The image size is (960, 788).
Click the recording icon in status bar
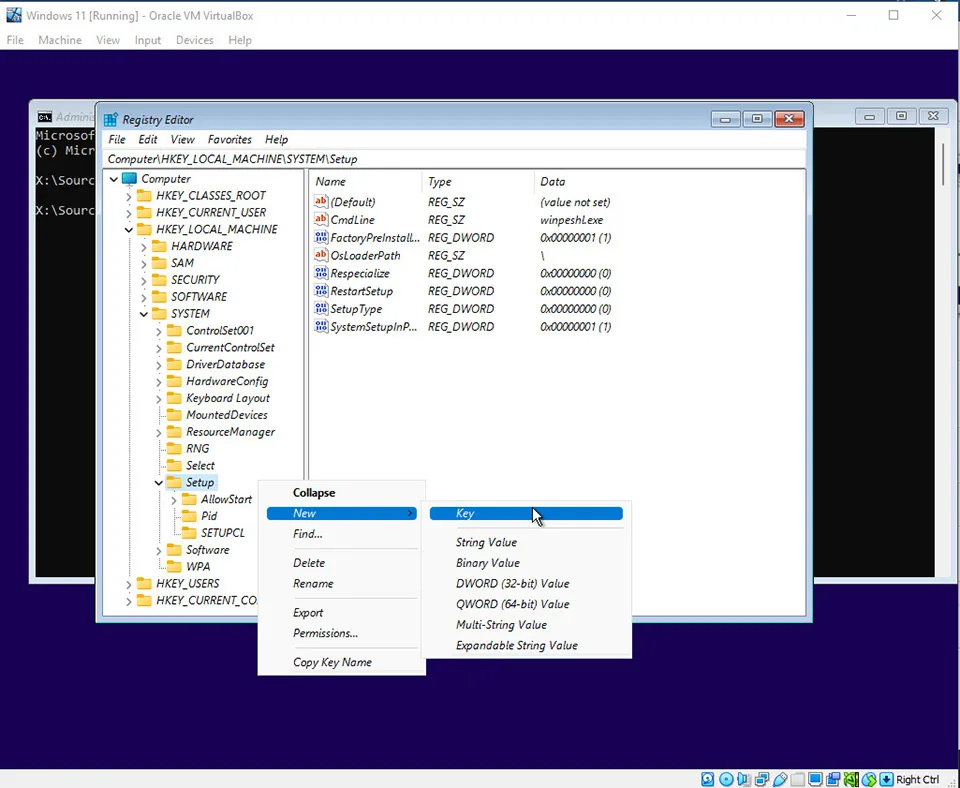[833, 779]
